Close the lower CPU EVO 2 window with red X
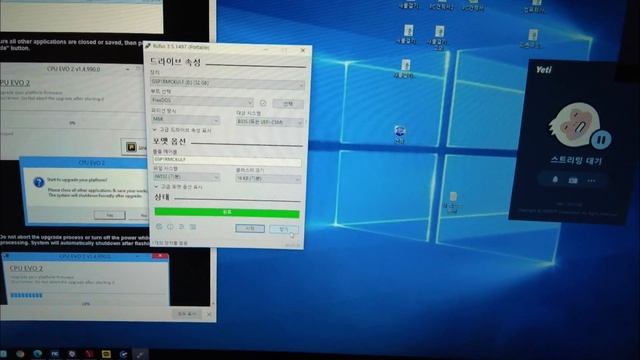 click(x=160, y=256)
